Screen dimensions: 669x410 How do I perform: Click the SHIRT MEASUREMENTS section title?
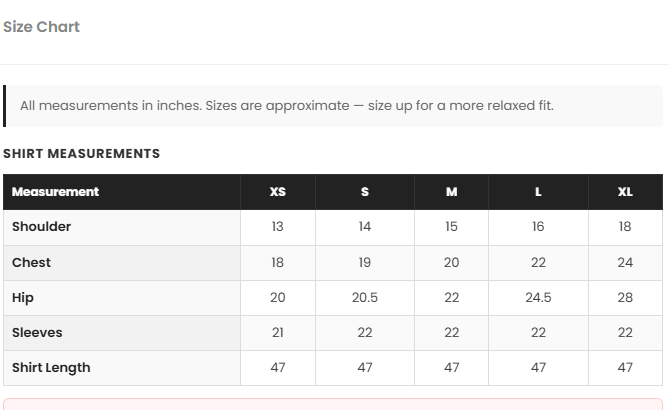[81, 154]
